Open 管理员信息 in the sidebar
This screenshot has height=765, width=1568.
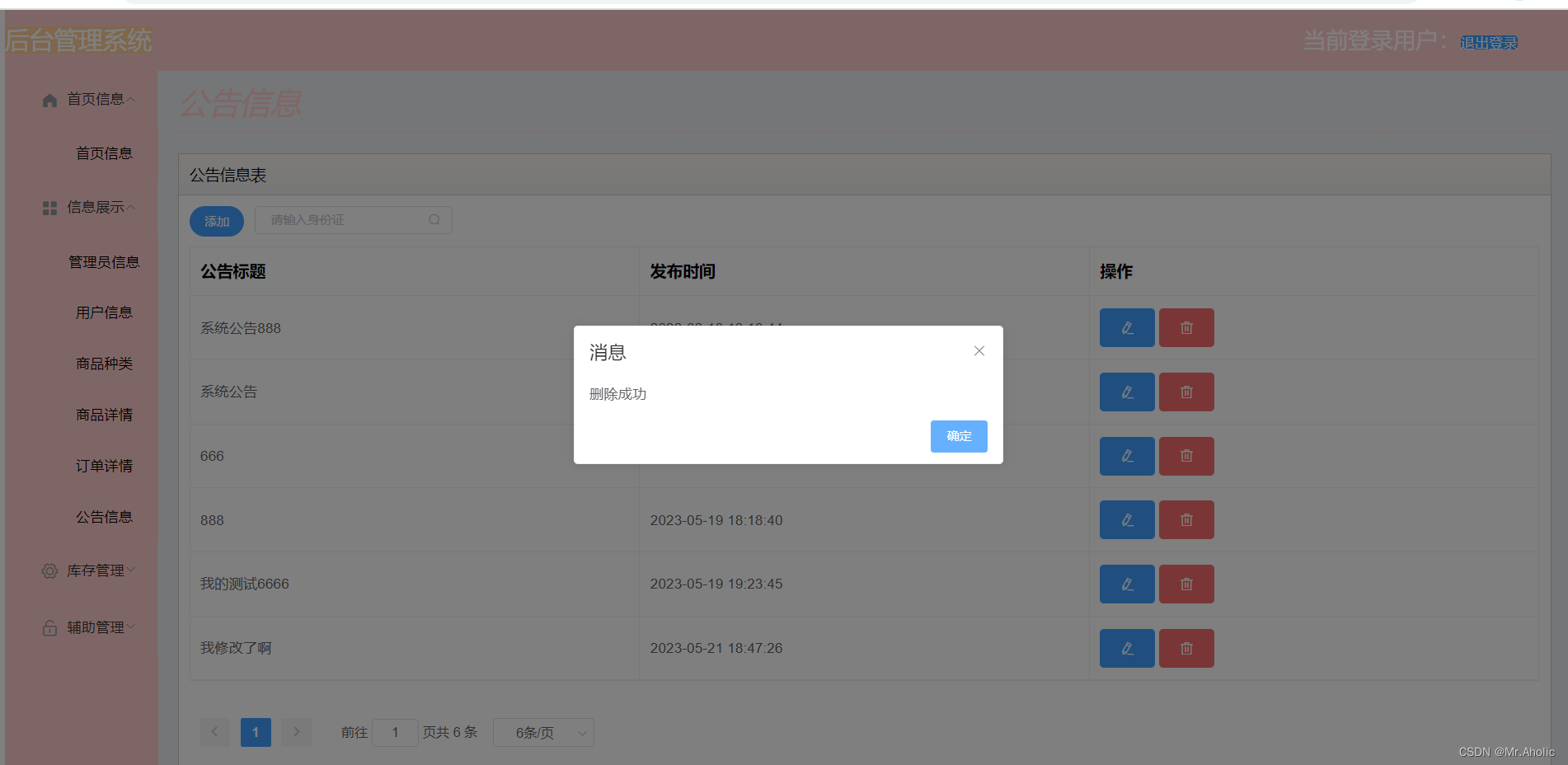104,262
